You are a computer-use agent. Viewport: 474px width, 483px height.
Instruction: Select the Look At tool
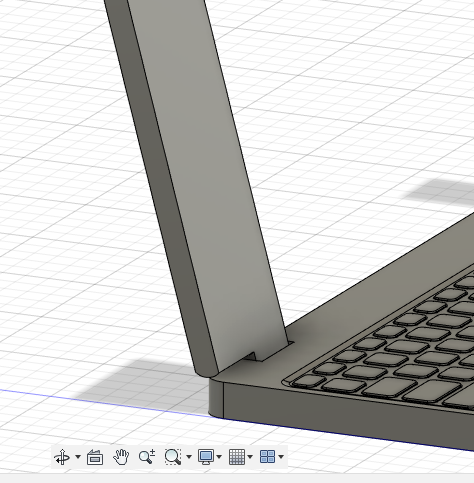tap(95, 457)
